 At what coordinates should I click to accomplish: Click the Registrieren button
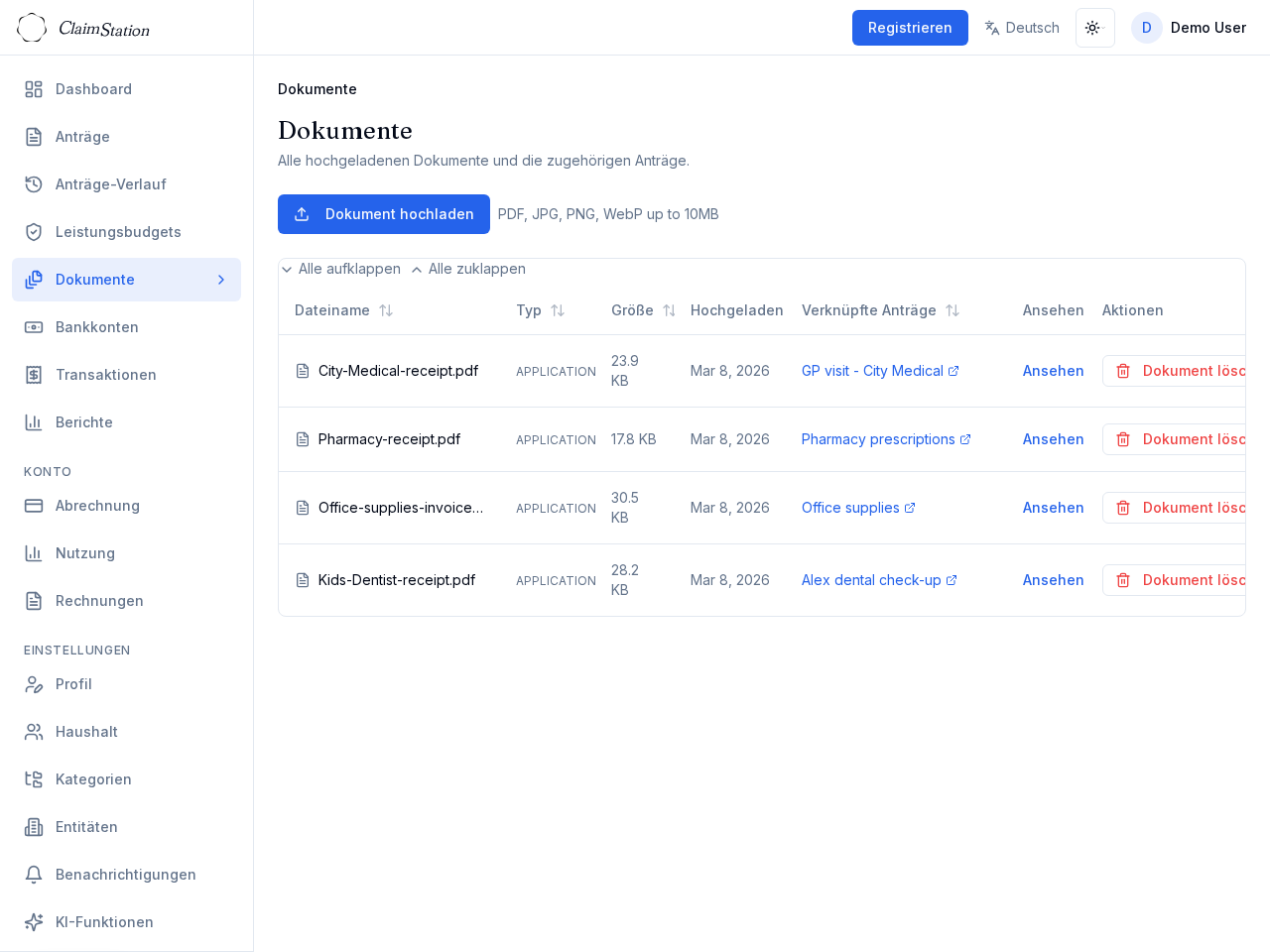[x=909, y=28]
